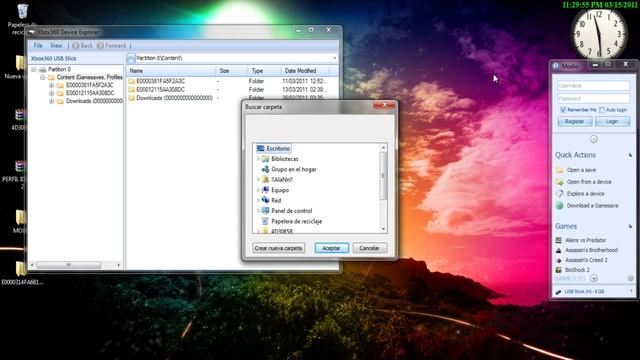Click the Assassin's Creed 2 game icon

pyautogui.click(x=559, y=260)
